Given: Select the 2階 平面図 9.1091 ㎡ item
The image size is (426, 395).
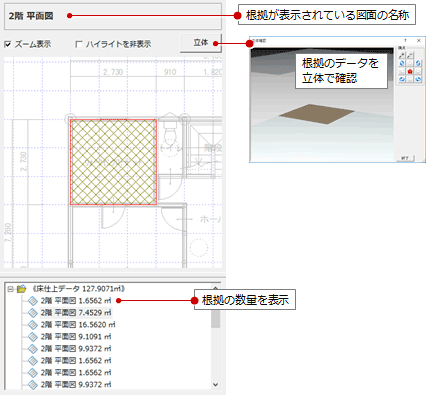Looking at the screenshot, I should point(76,337).
